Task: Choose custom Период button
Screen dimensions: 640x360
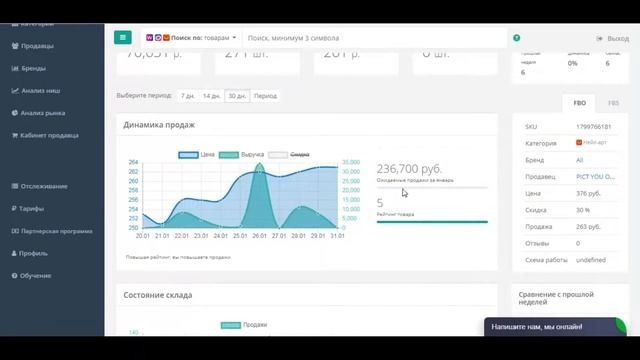Action: point(265,96)
